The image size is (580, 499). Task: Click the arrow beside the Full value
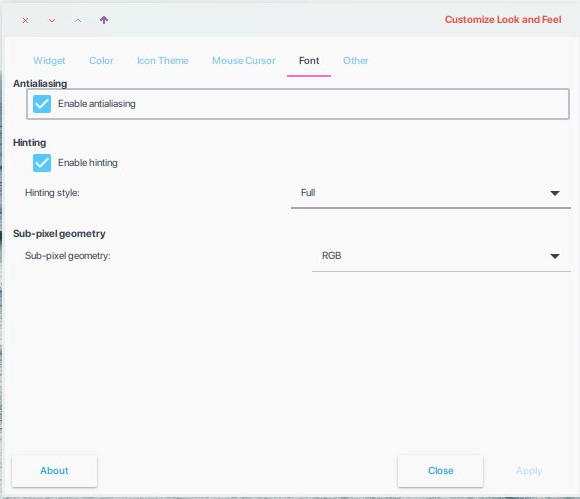tap(554, 193)
